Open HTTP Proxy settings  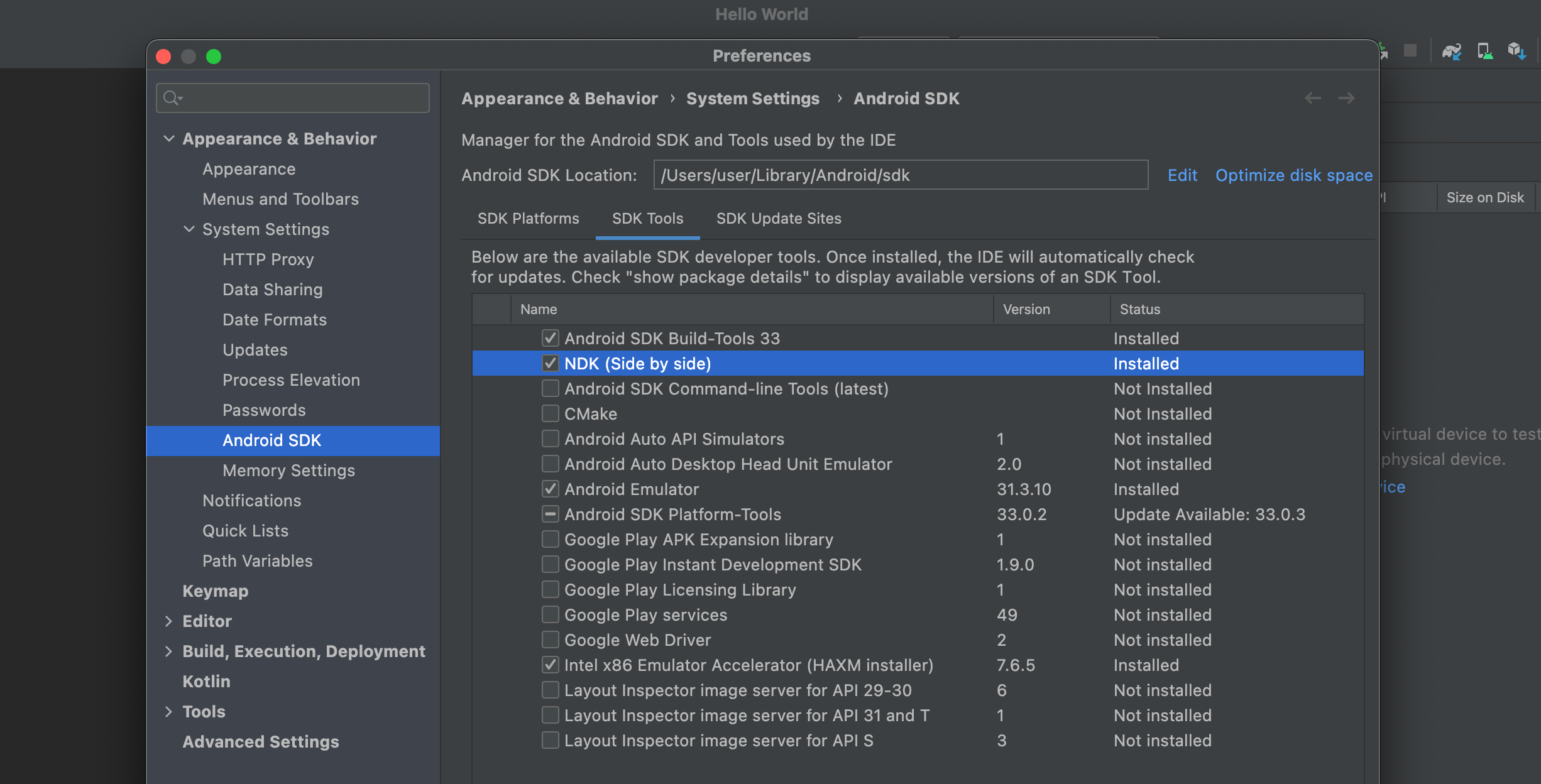pos(268,259)
